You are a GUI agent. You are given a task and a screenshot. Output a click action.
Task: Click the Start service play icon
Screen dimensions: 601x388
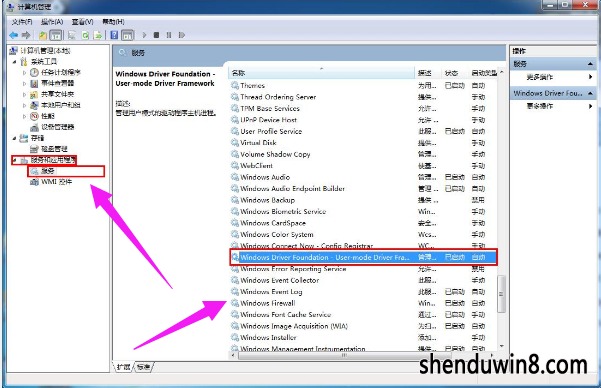tap(144, 35)
